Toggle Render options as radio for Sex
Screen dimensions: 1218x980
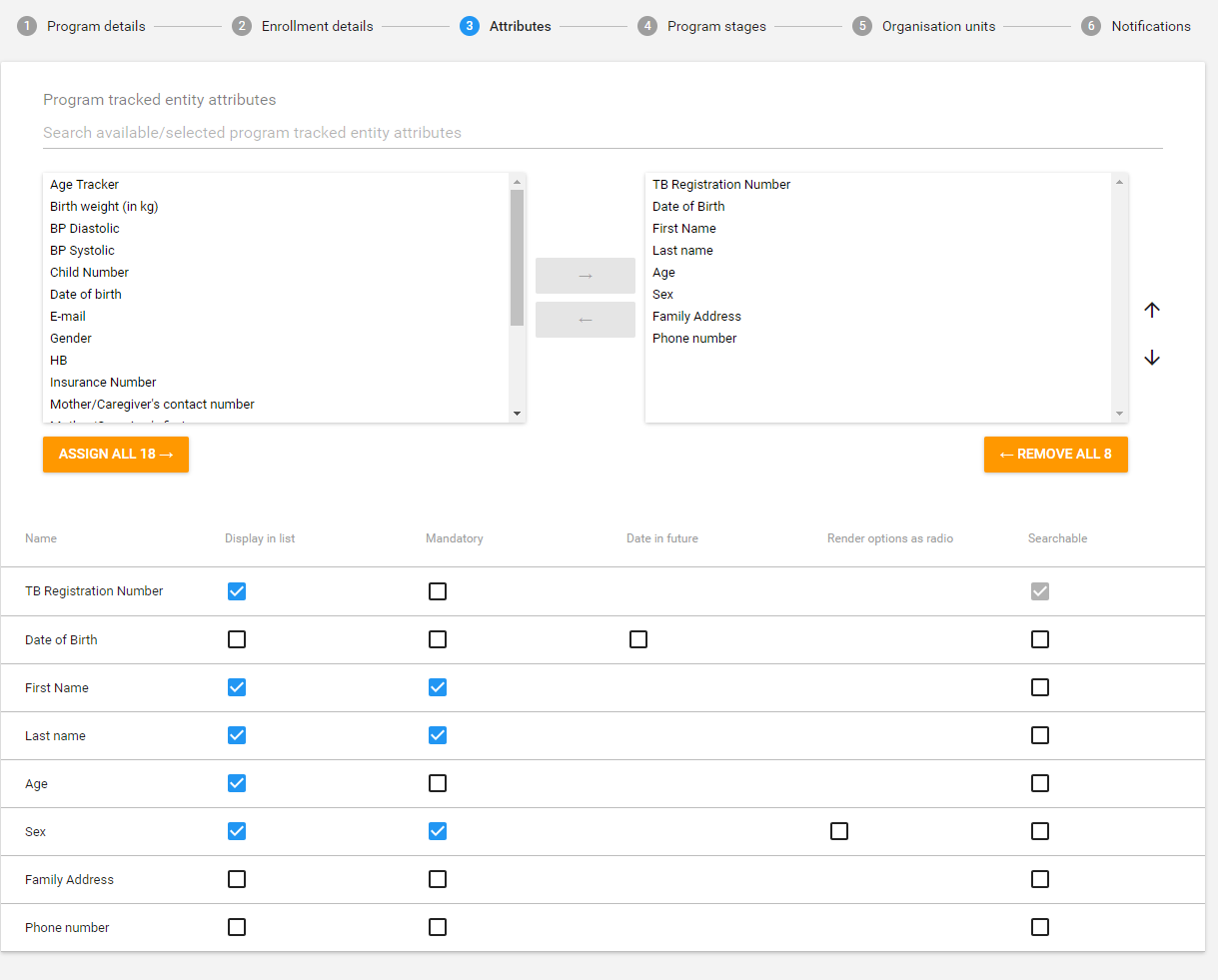coord(839,831)
